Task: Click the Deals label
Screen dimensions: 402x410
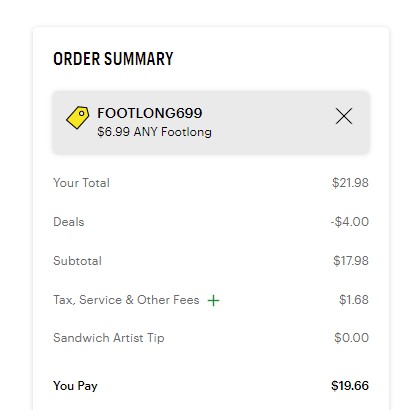Action: (69, 222)
